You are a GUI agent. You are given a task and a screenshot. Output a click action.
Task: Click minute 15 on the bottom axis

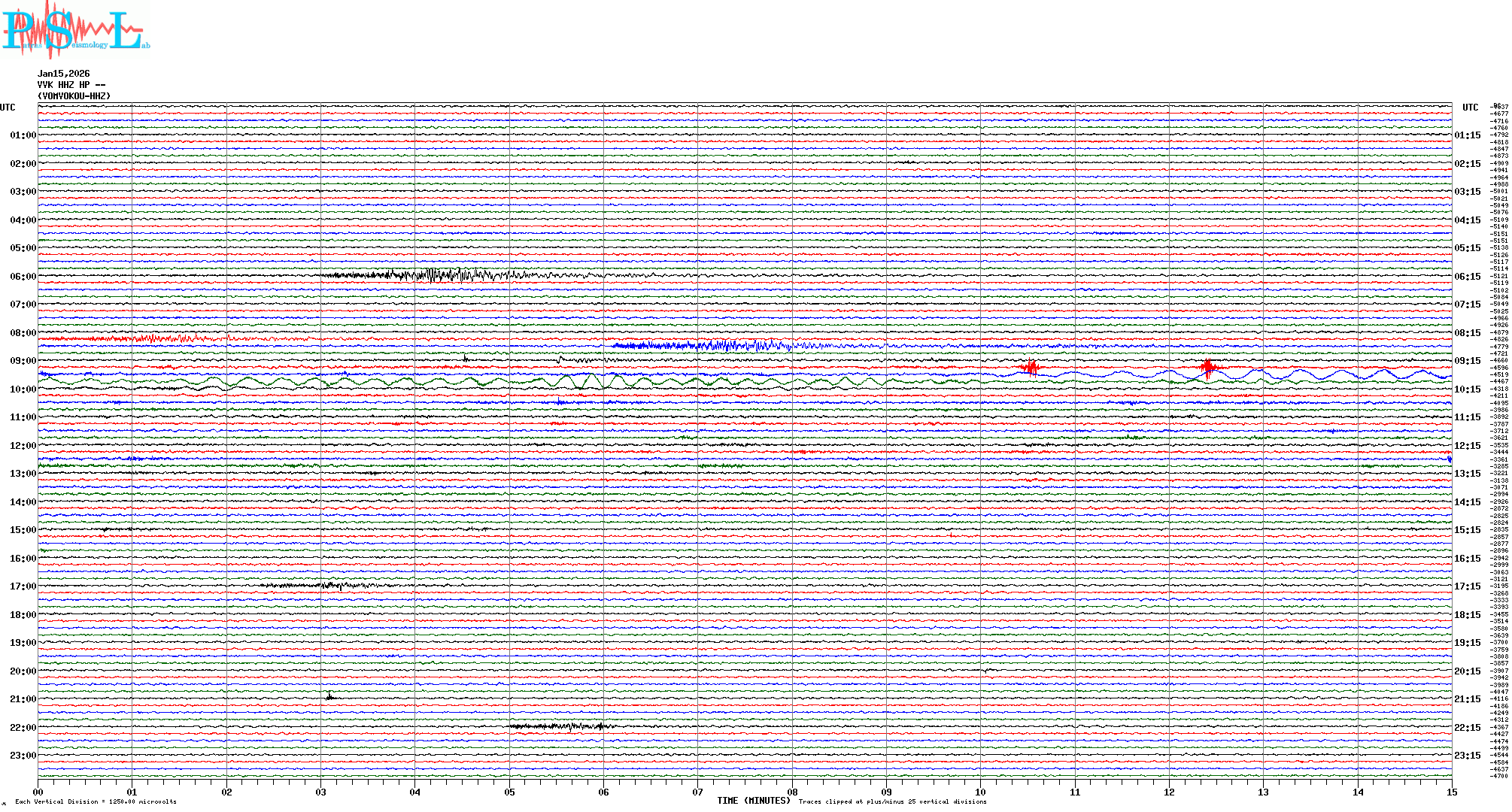point(1451,792)
